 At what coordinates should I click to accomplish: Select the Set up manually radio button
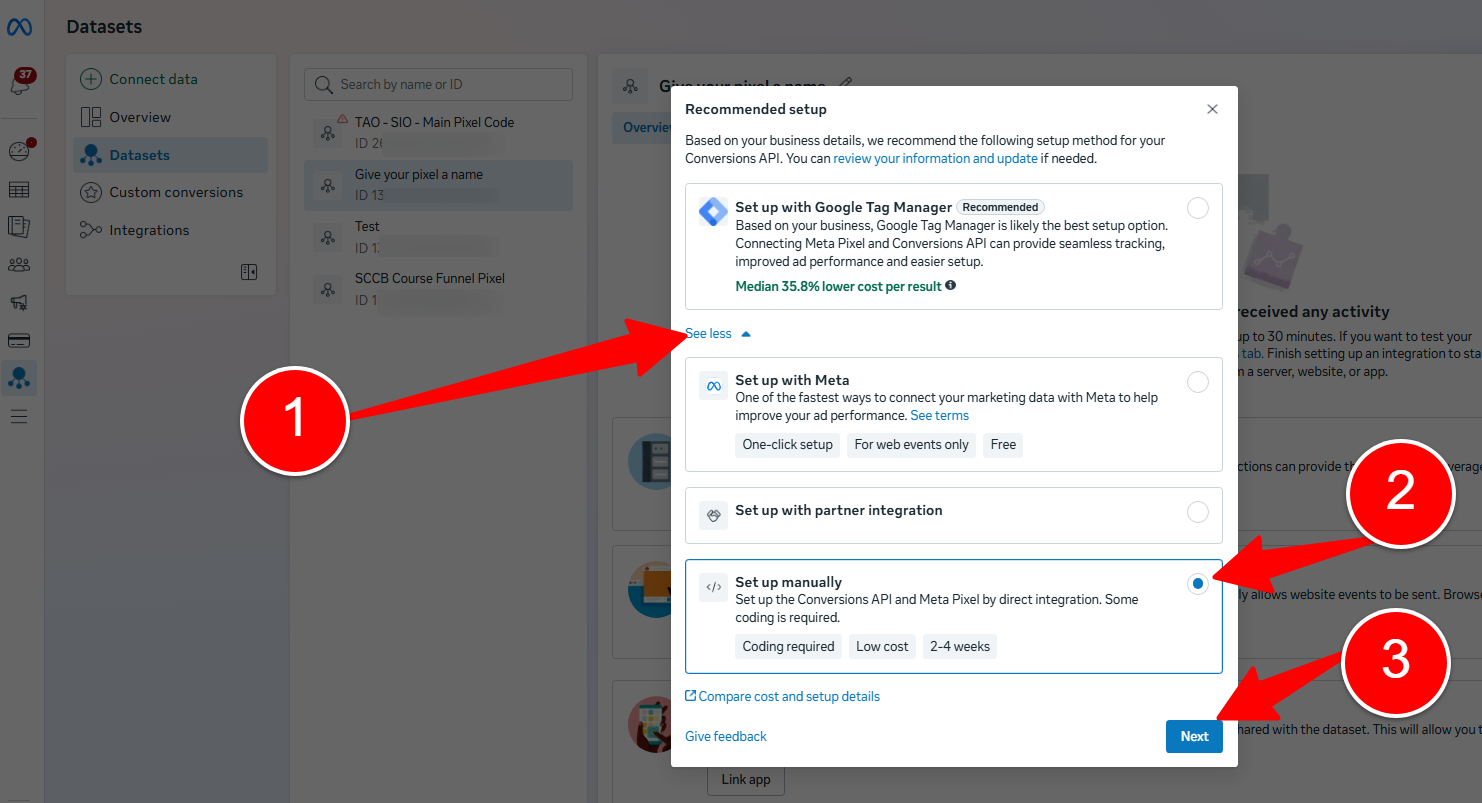(1197, 584)
